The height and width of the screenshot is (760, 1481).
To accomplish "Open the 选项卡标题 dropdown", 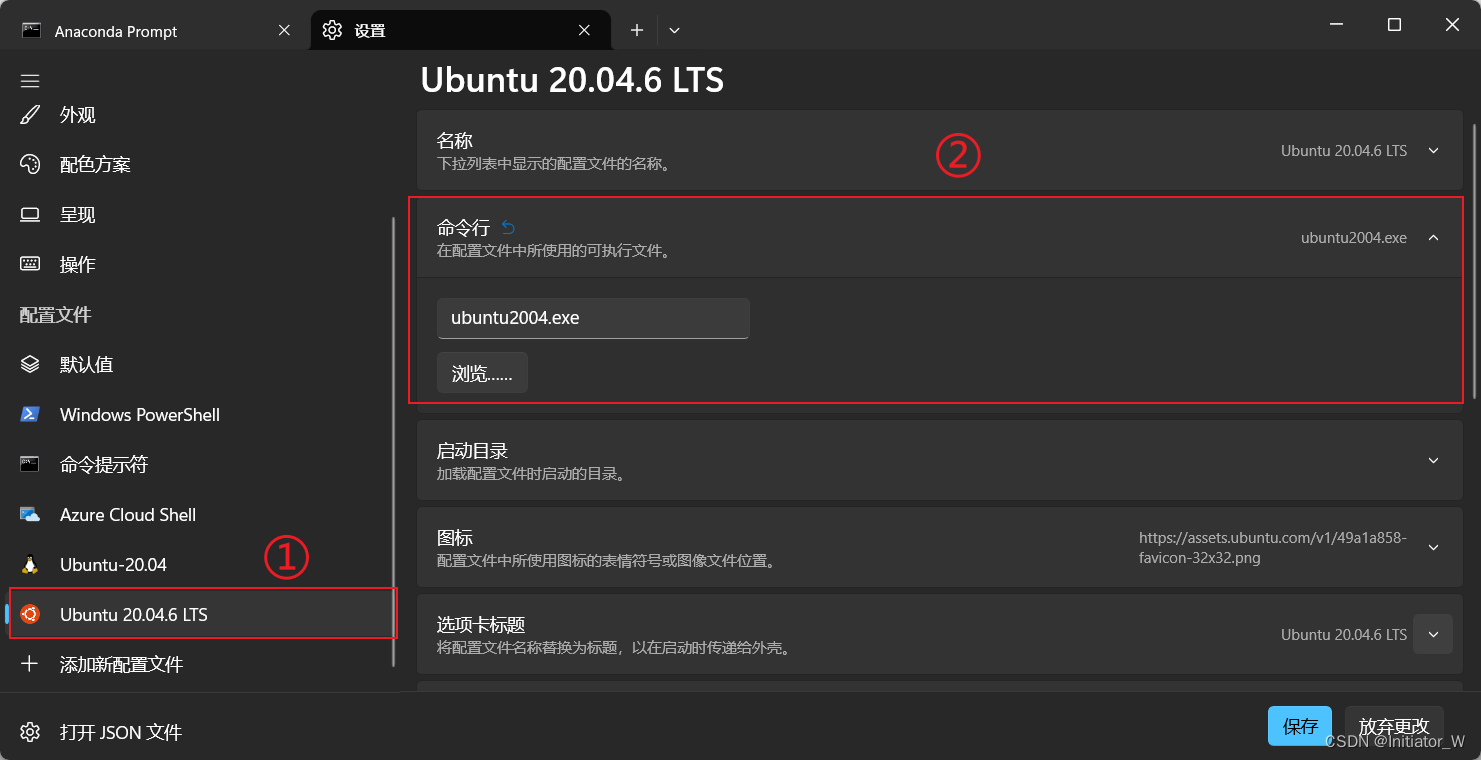I will pos(1433,633).
